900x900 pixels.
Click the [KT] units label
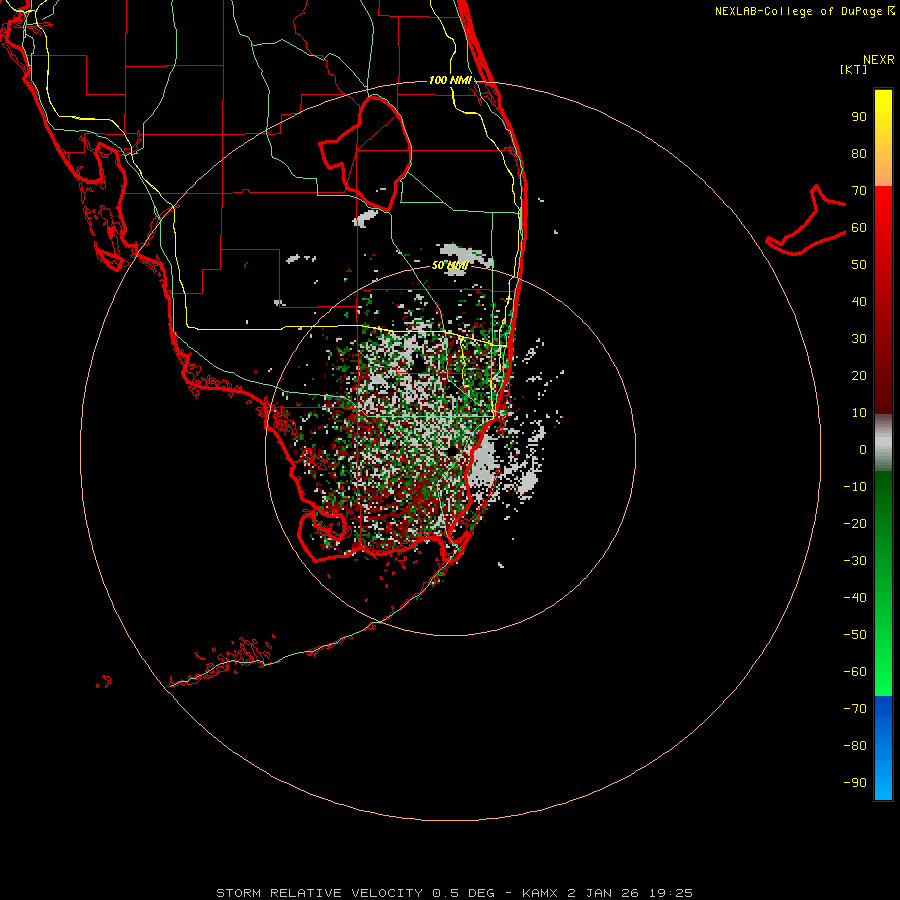(854, 69)
